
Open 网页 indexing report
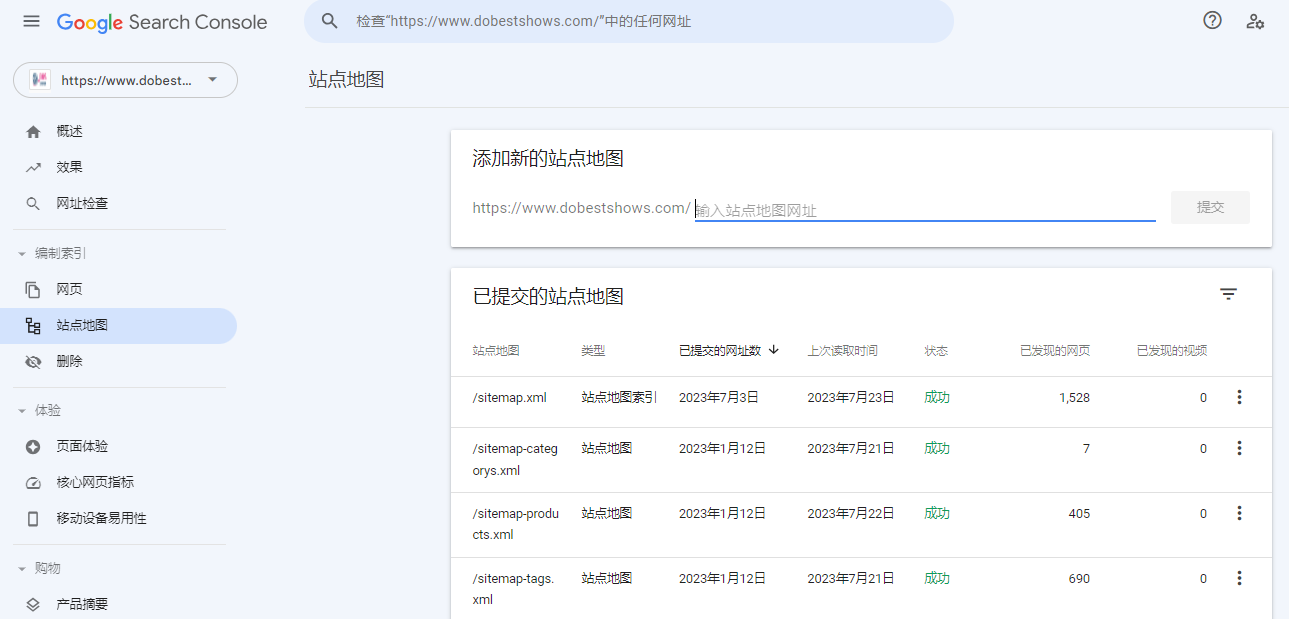[118, 290]
